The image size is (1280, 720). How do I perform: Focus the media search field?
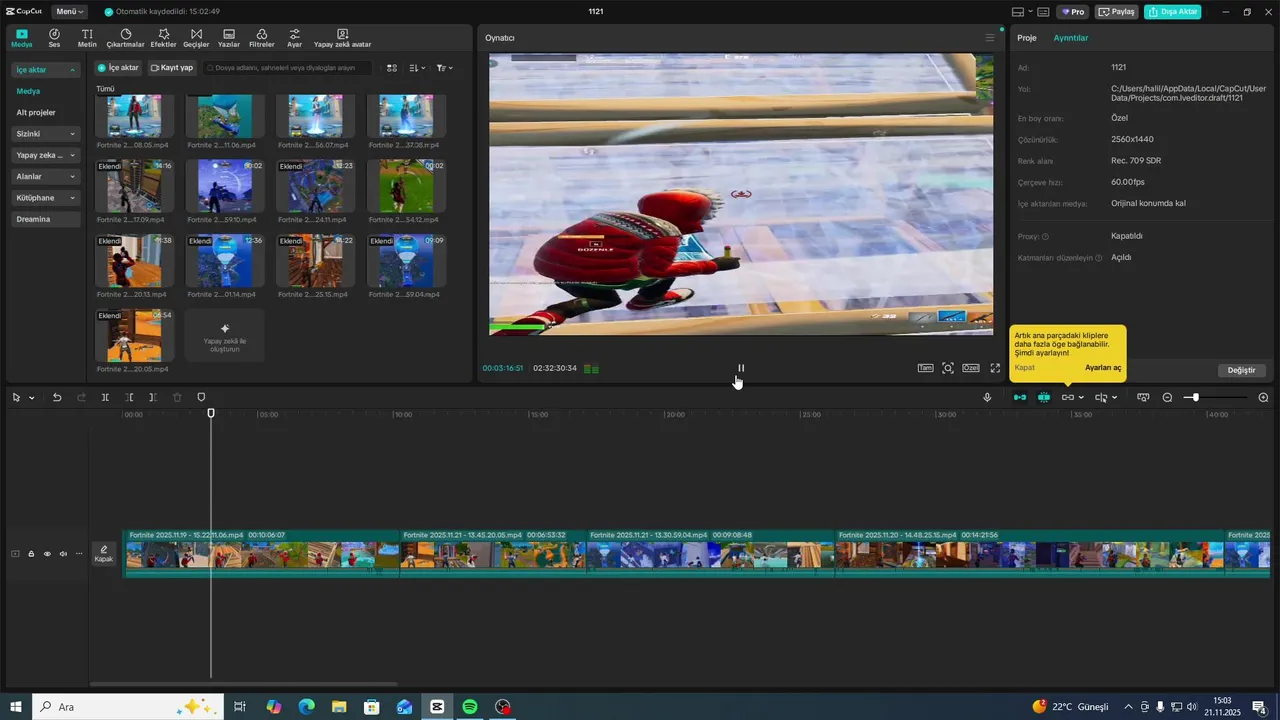pyautogui.click(x=287, y=68)
